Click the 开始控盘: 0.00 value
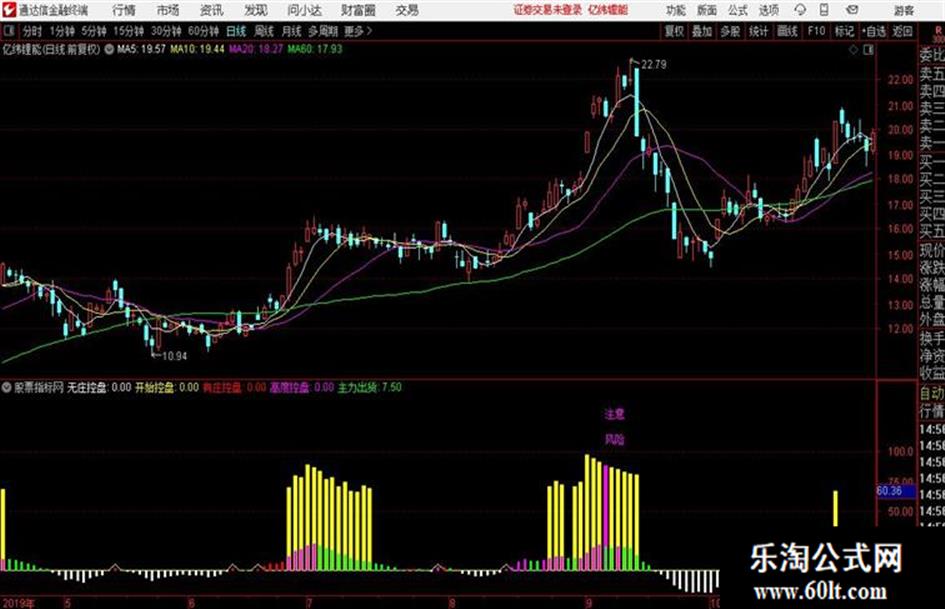 click(166, 387)
